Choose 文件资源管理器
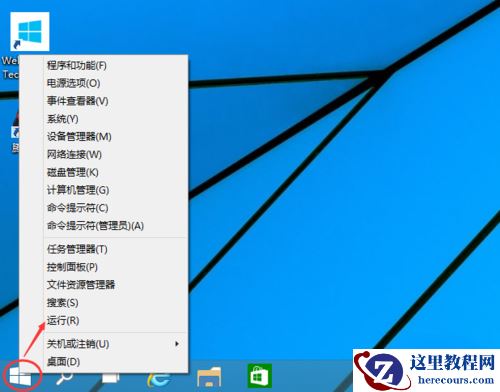 point(104,285)
